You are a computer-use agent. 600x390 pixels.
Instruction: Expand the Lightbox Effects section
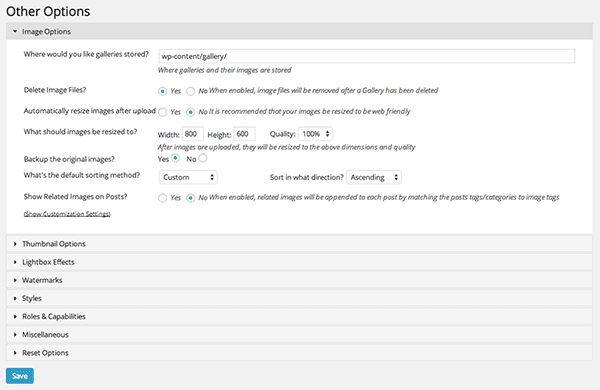pos(299,262)
